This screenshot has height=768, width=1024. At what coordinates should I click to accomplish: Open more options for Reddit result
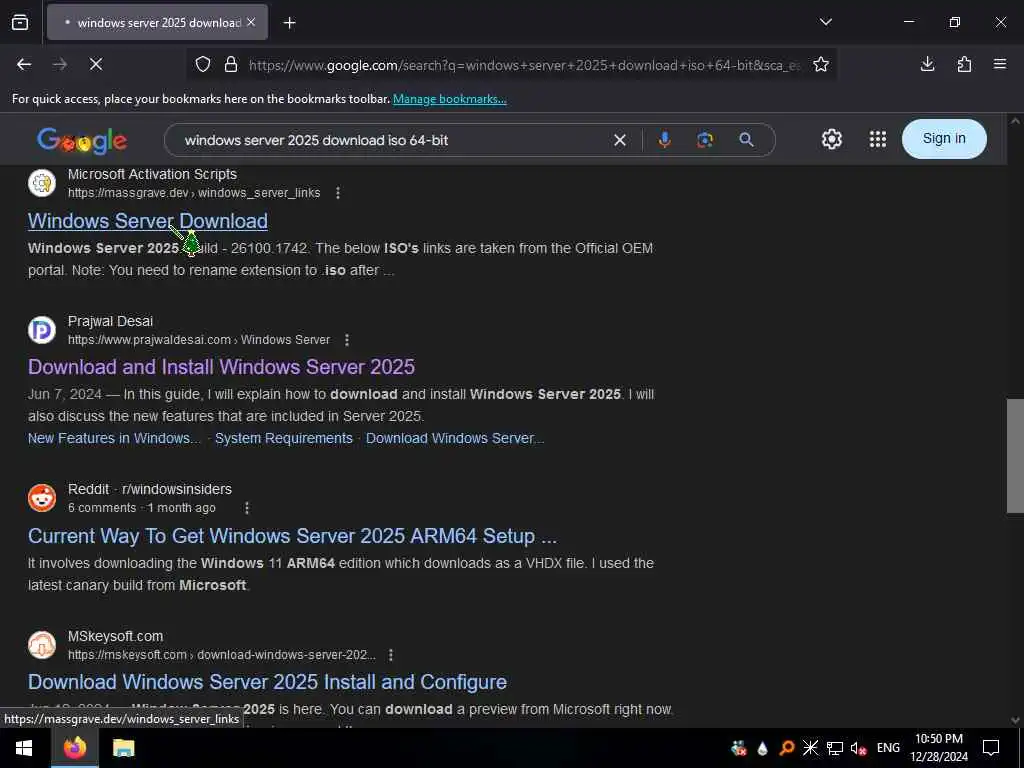tap(246, 507)
